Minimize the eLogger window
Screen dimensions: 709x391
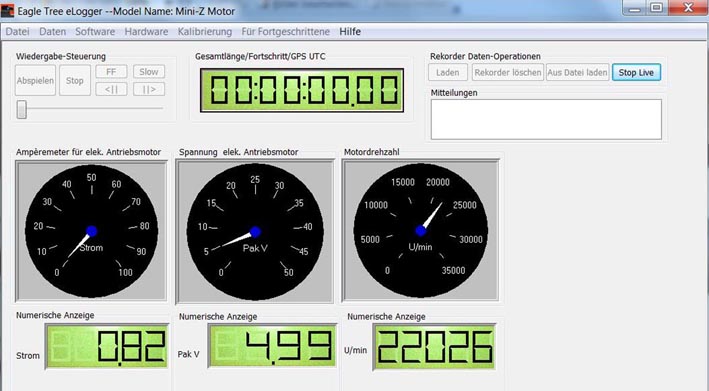click(x=635, y=8)
